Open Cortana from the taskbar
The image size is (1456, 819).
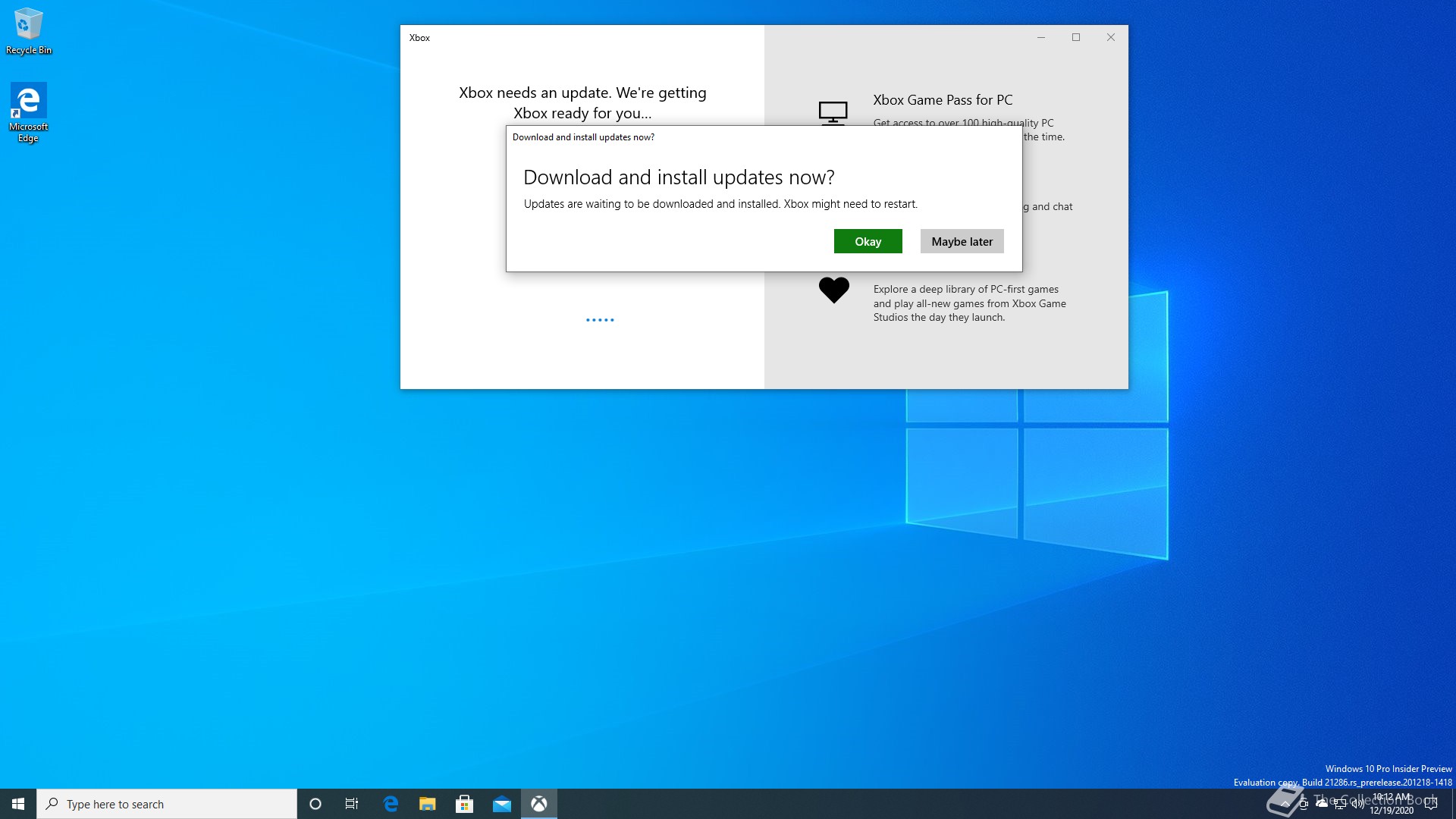pos(315,804)
